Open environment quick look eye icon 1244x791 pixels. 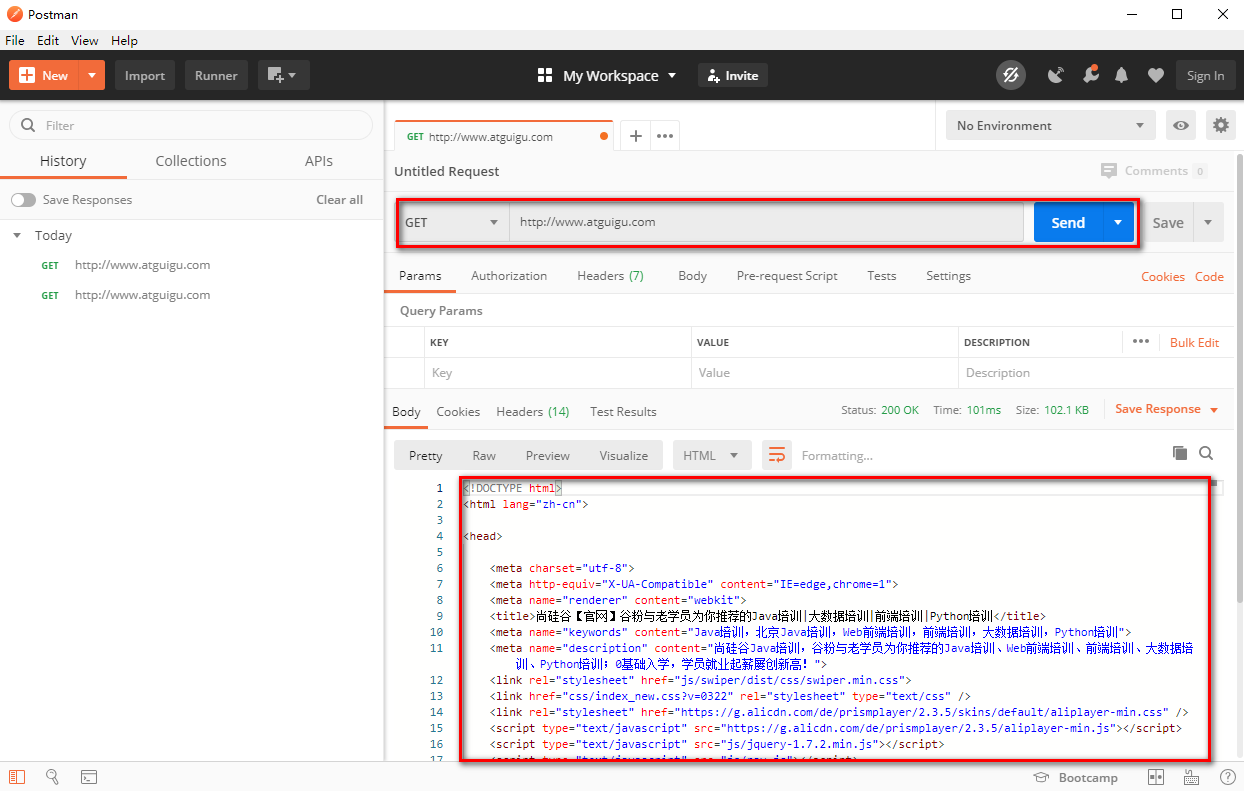[1182, 125]
